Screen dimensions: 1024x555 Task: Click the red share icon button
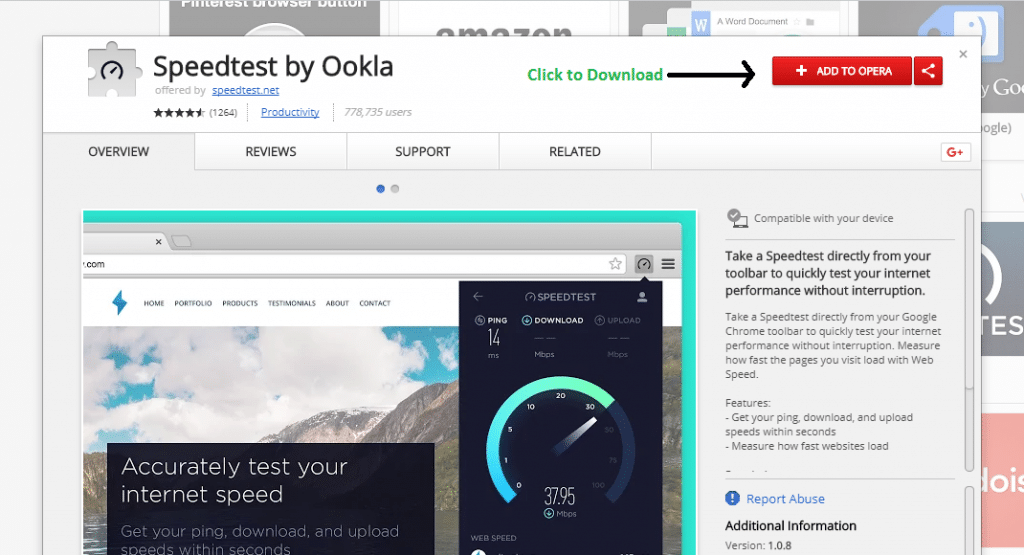pos(928,71)
